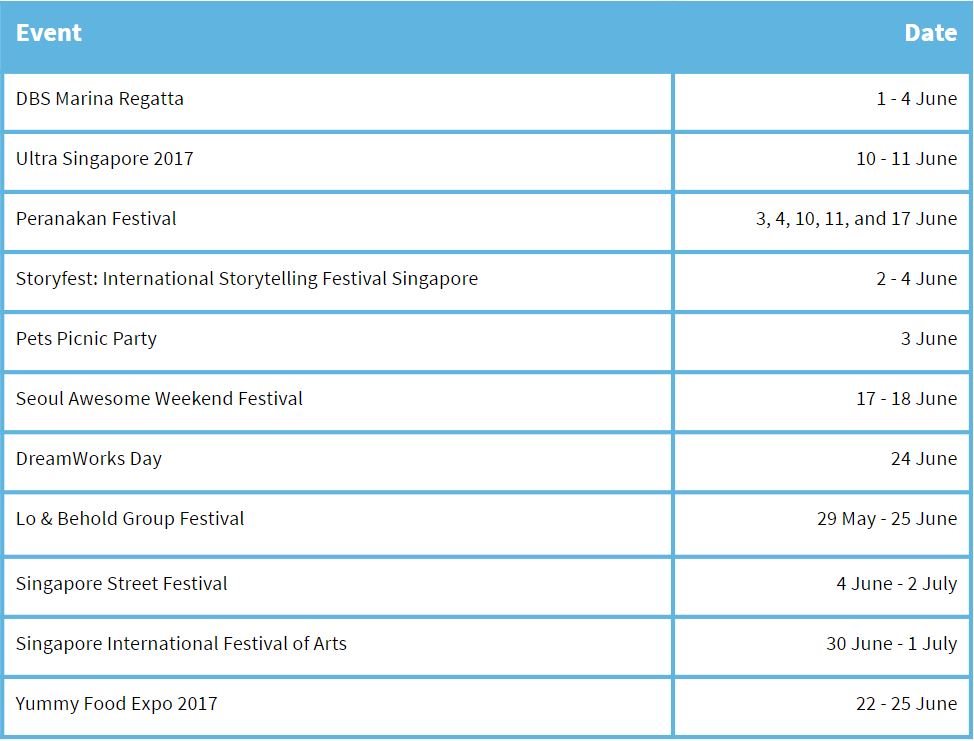This screenshot has width=974, height=741.
Task: Click Seoul Awesome Weekend Festival entry
Action: point(159,399)
